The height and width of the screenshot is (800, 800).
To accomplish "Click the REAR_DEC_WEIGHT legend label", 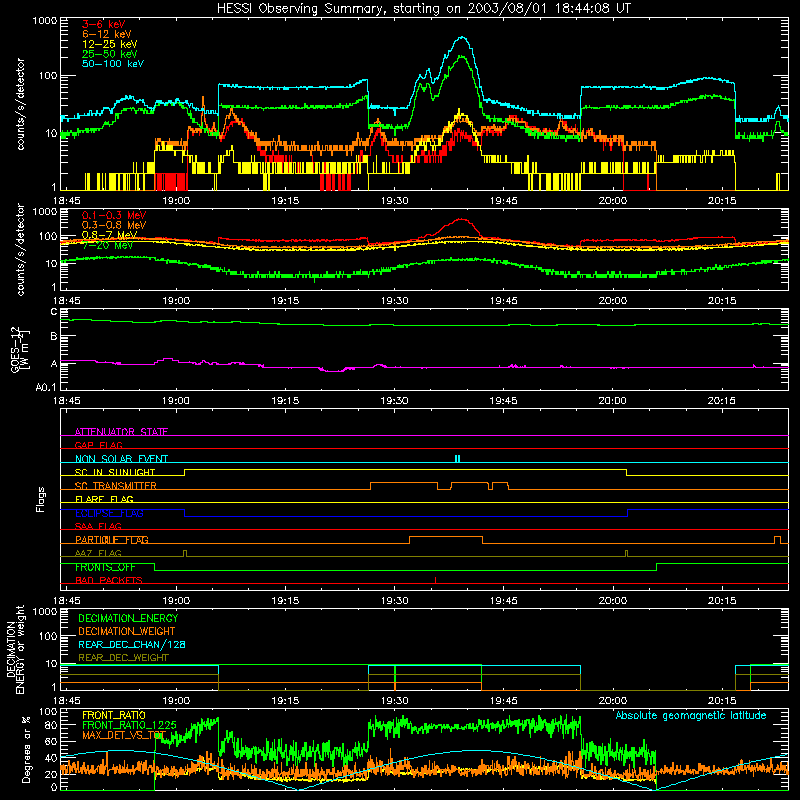I will coord(123,658).
